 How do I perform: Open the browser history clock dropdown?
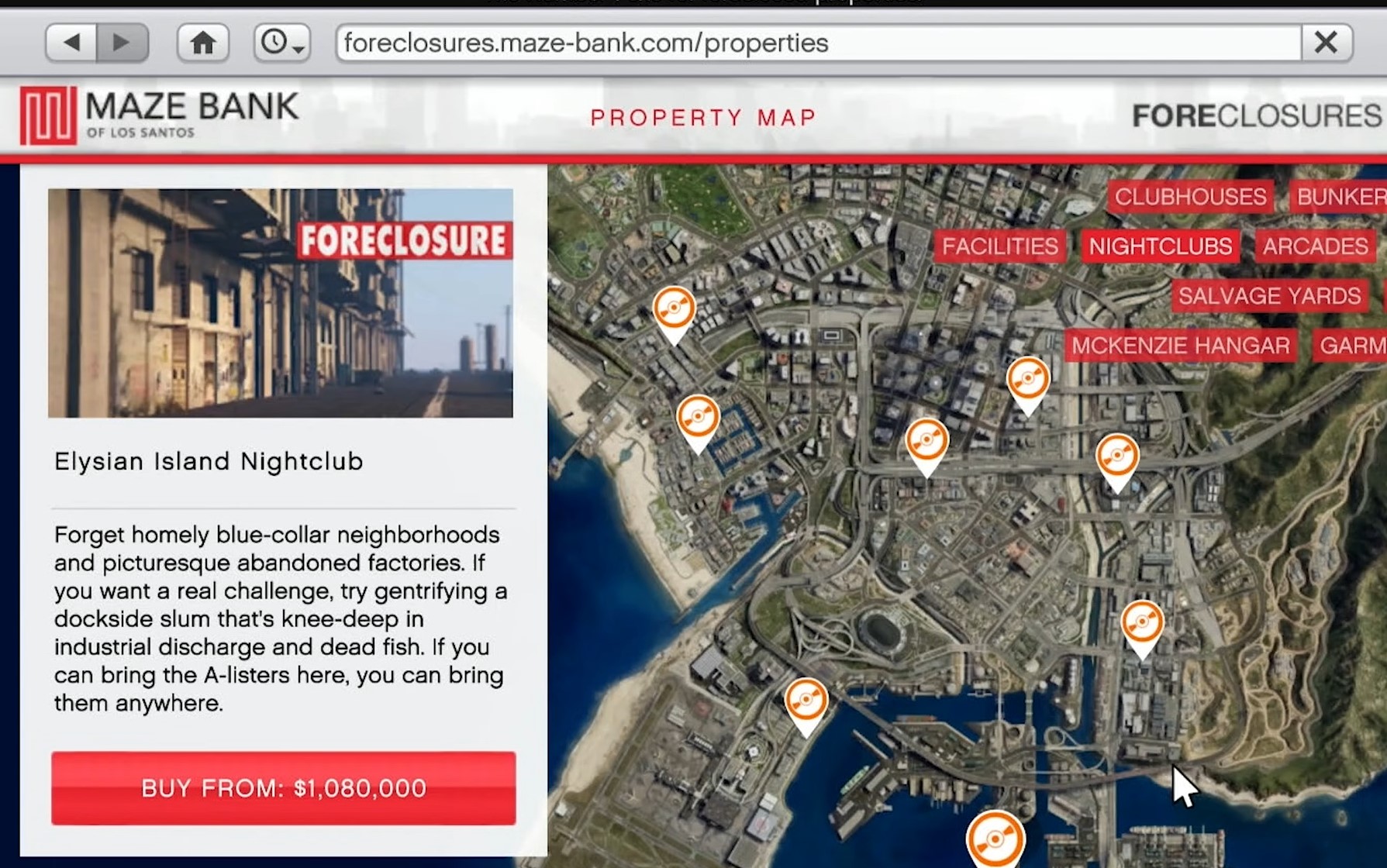pos(281,43)
